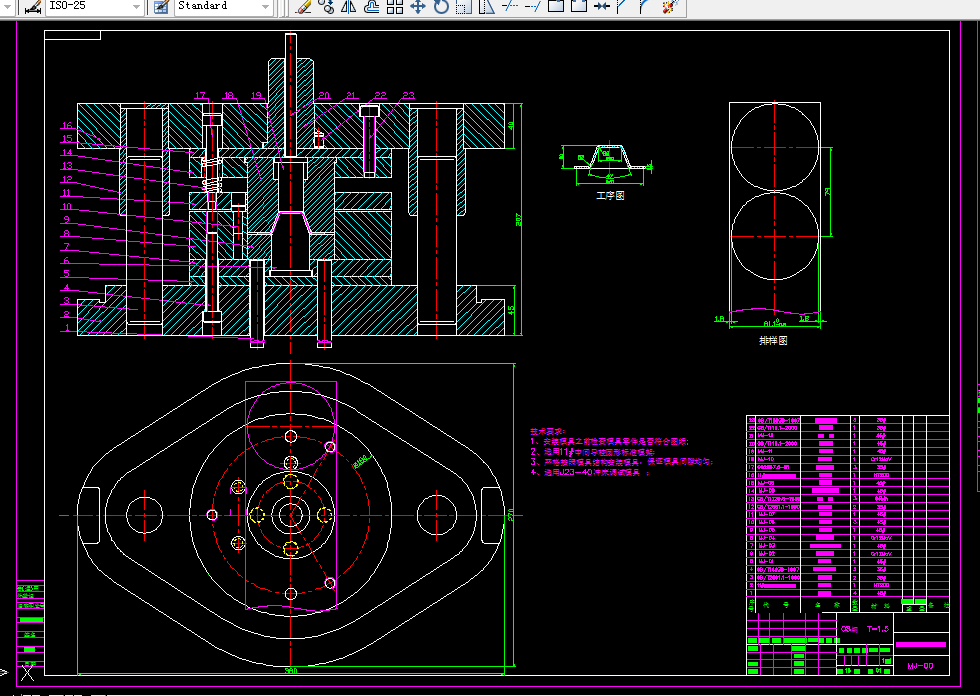Viewport: 980px width, 696px height.
Task: Select the Fillet tool
Action: [x=644, y=7]
